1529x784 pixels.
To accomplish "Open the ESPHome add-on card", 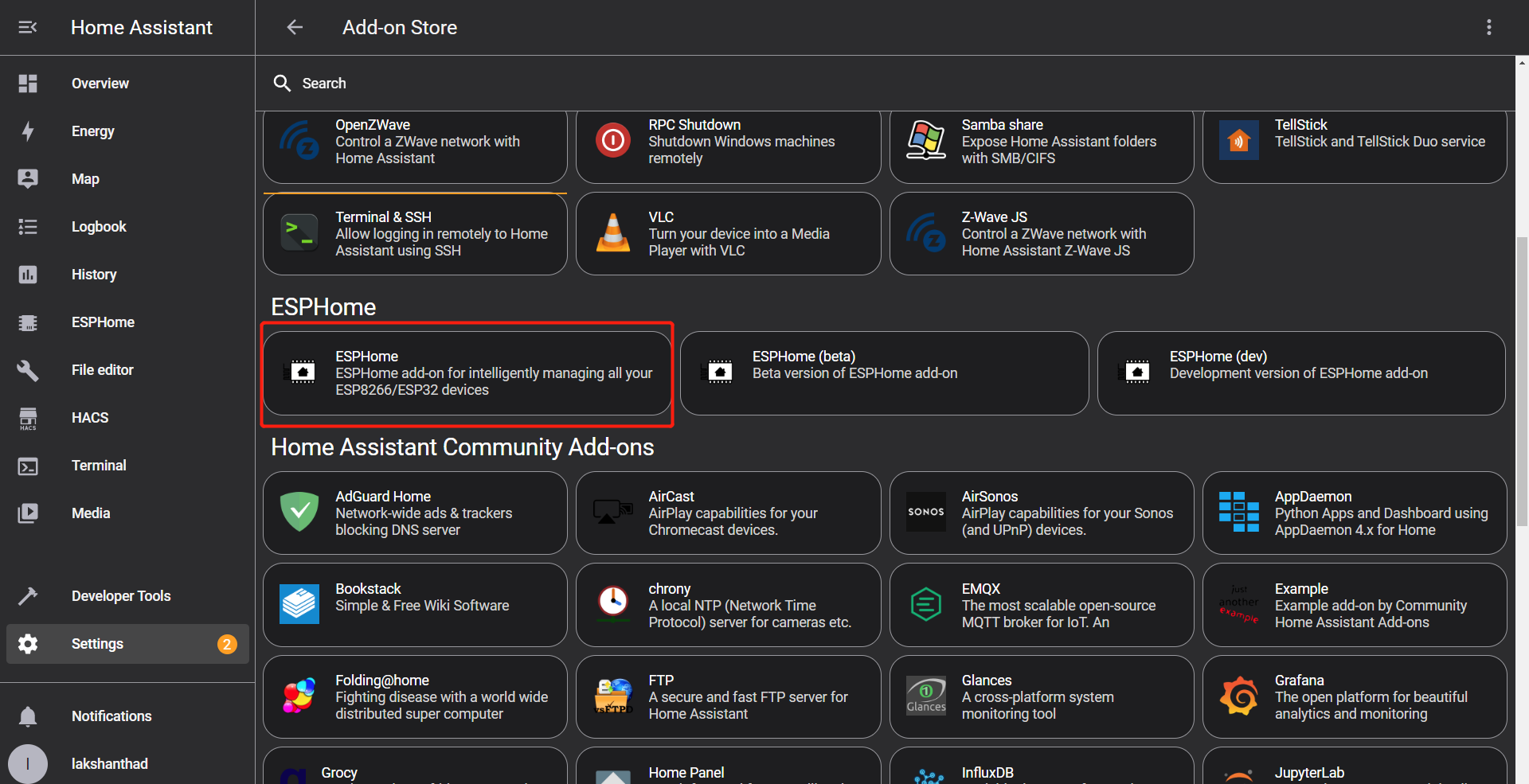I will (x=467, y=373).
